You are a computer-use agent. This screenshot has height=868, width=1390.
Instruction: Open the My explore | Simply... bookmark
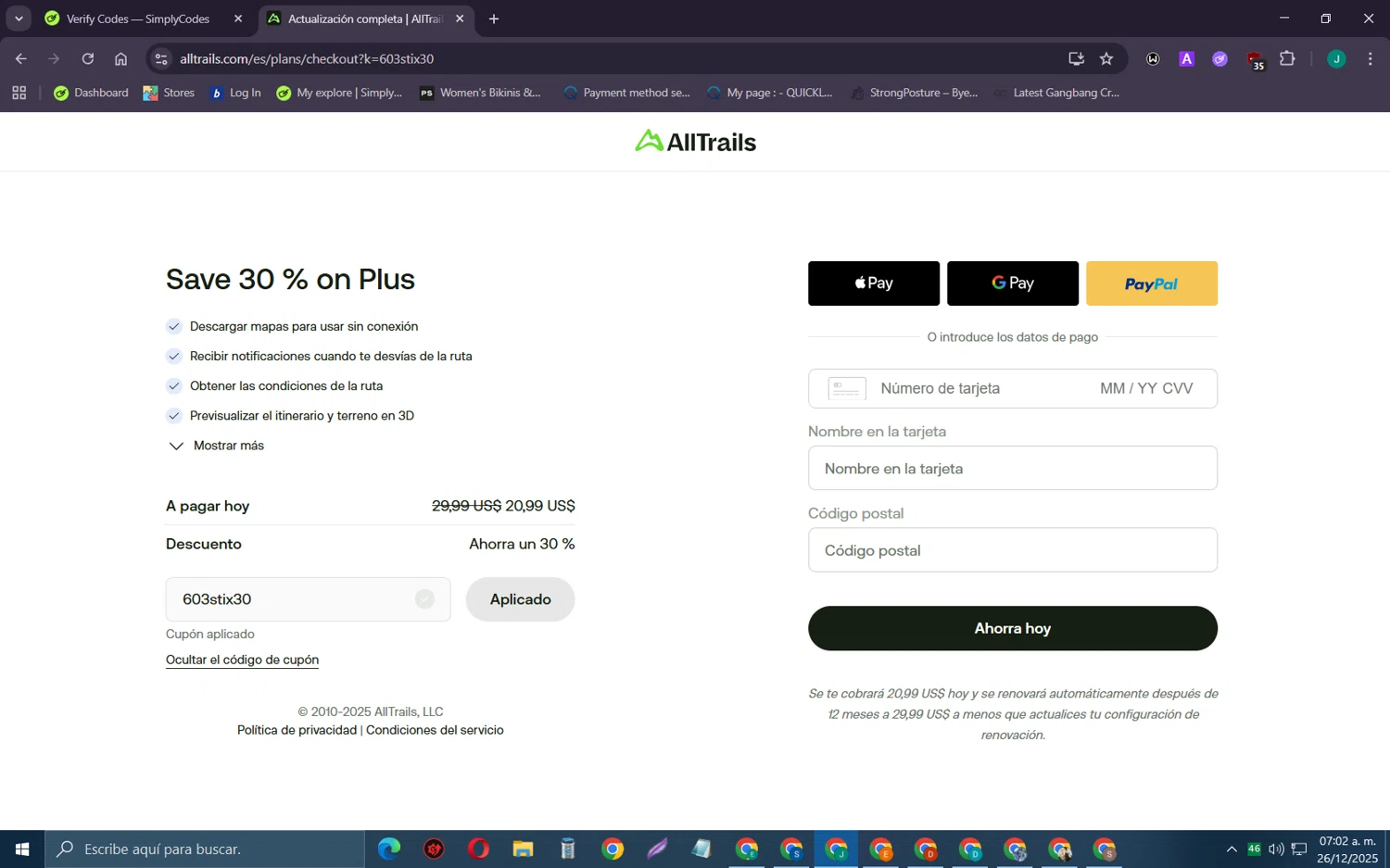[339, 93]
